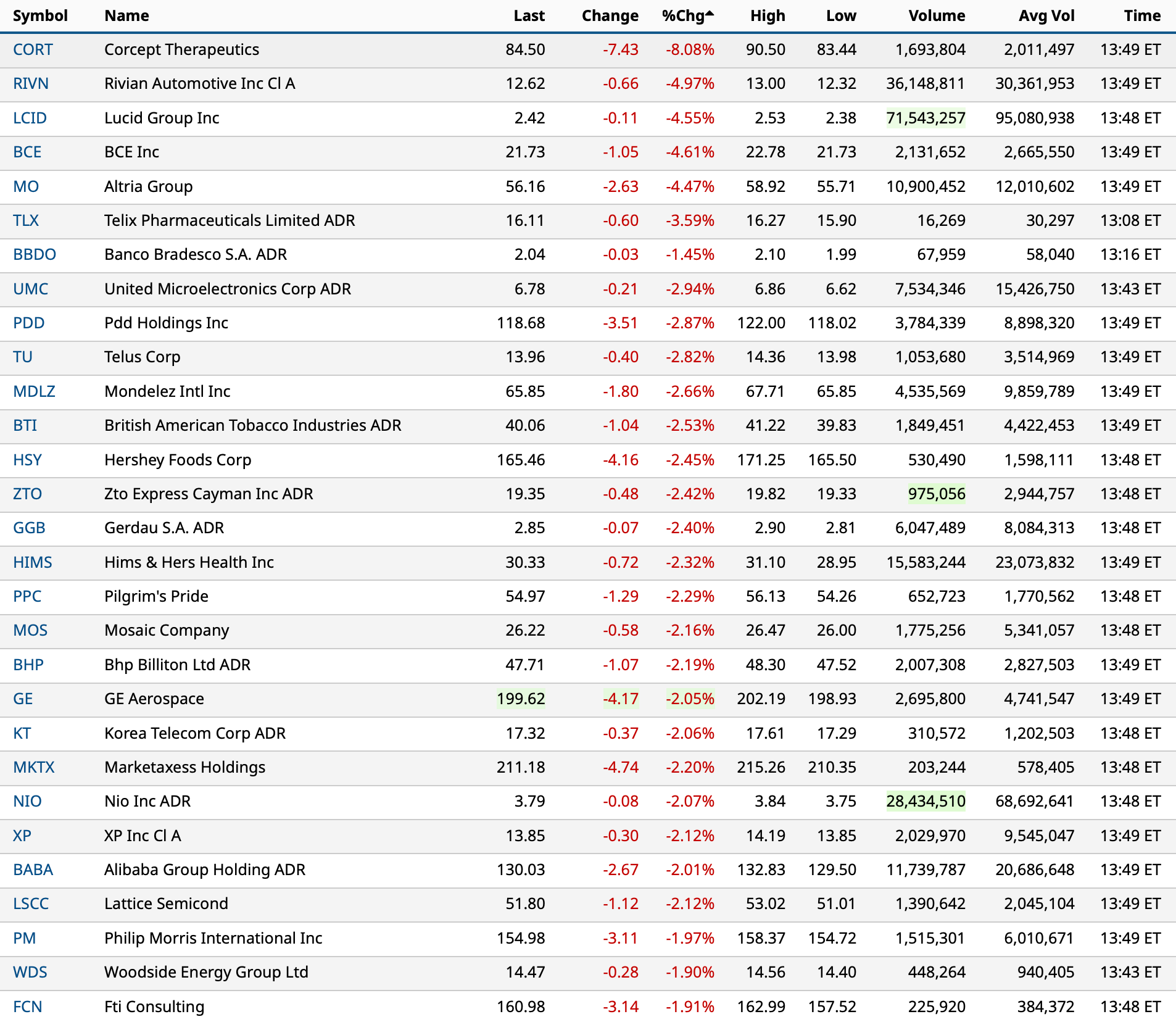
Task: Click the Symbol column header
Action: (40, 16)
